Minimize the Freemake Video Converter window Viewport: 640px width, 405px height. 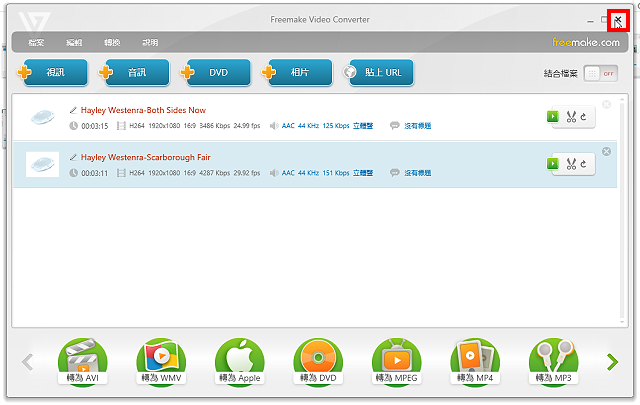point(590,20)
